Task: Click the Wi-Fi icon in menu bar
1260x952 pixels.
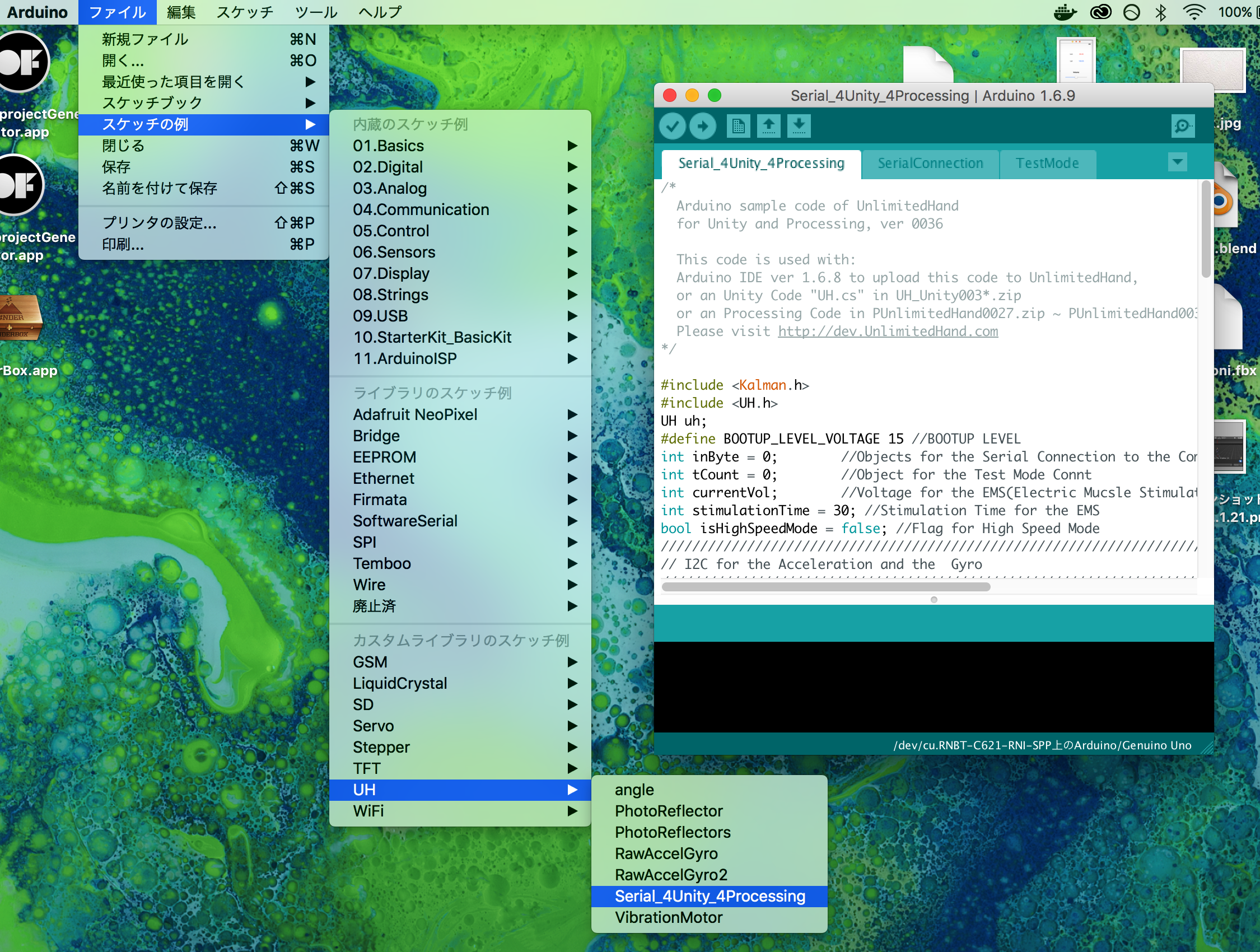Action: [x=1193, y=12]
